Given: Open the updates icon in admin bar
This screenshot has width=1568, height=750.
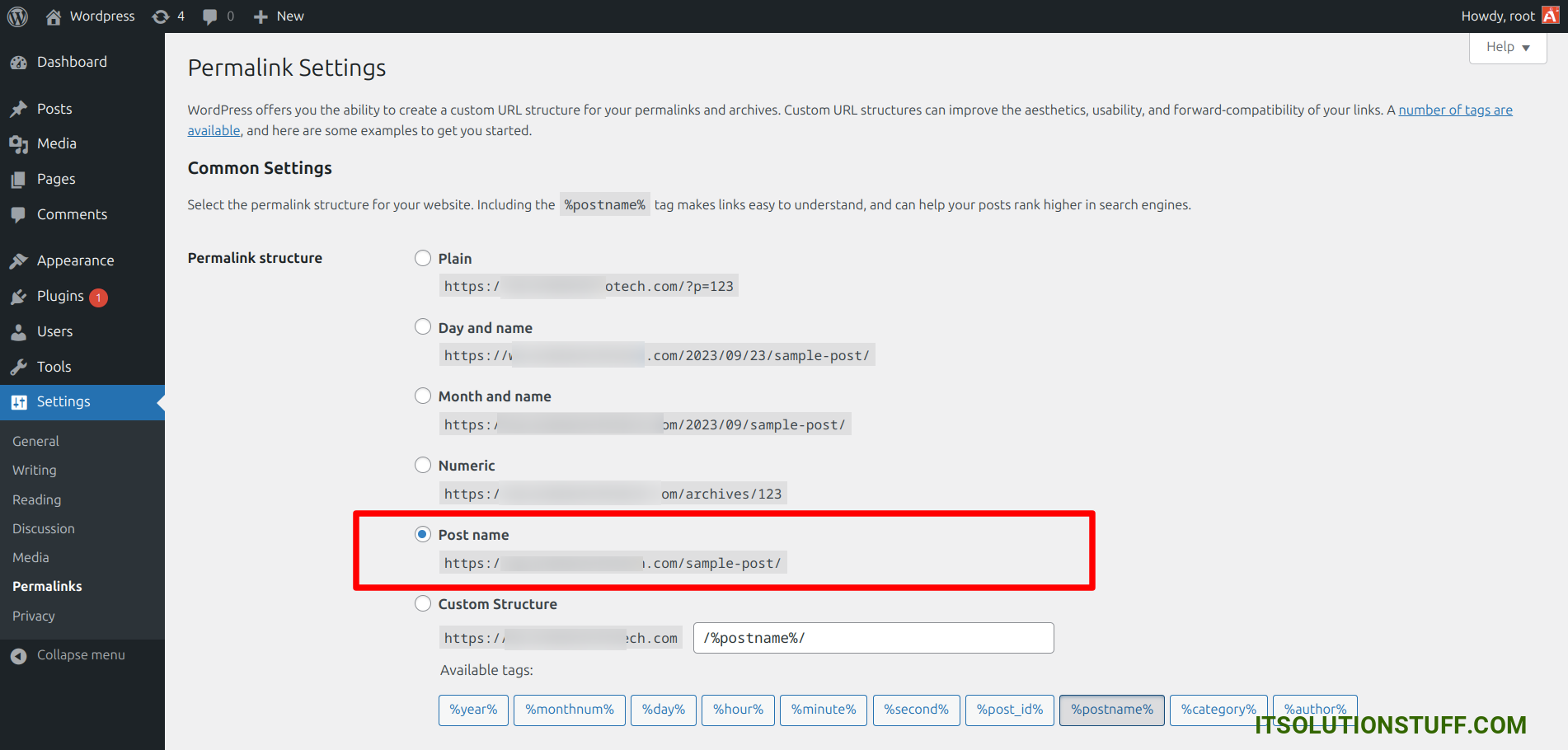Looking at the screenshot, I should point(161,16).
